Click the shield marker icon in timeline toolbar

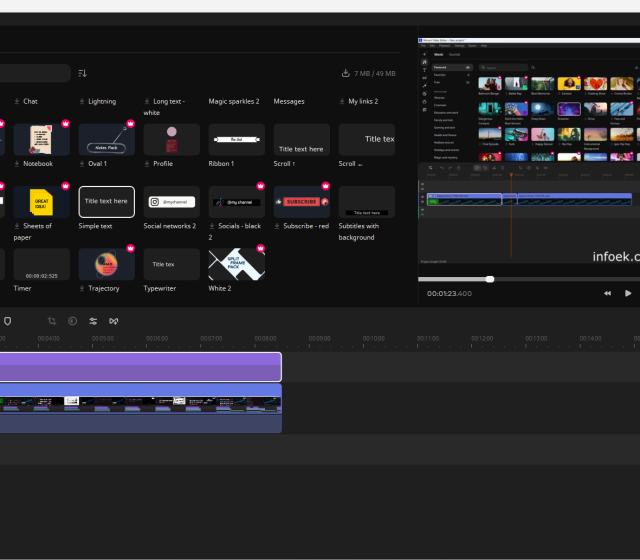(x=8, y=321)
